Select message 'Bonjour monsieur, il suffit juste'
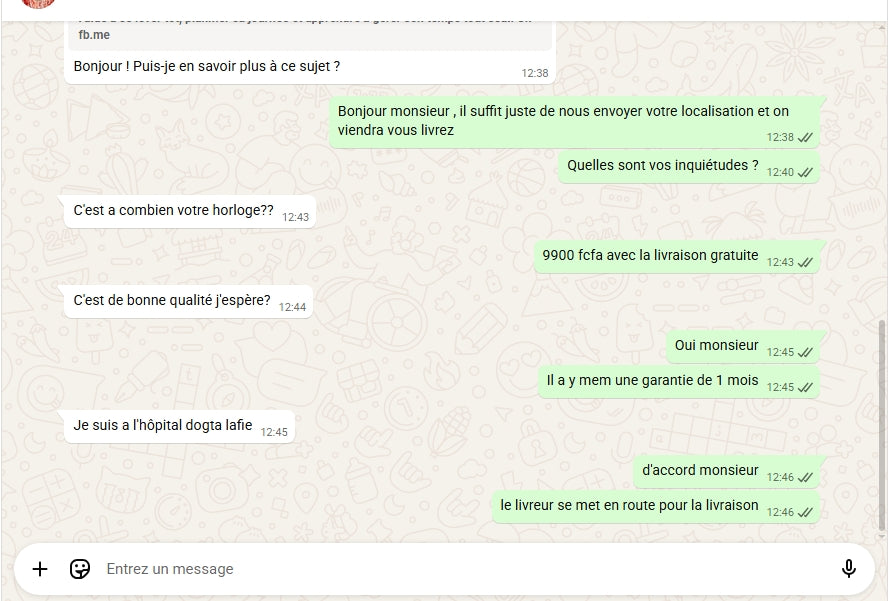Image resolution: width=888 pixels, height=601 pixels. [x=563, y=120]
